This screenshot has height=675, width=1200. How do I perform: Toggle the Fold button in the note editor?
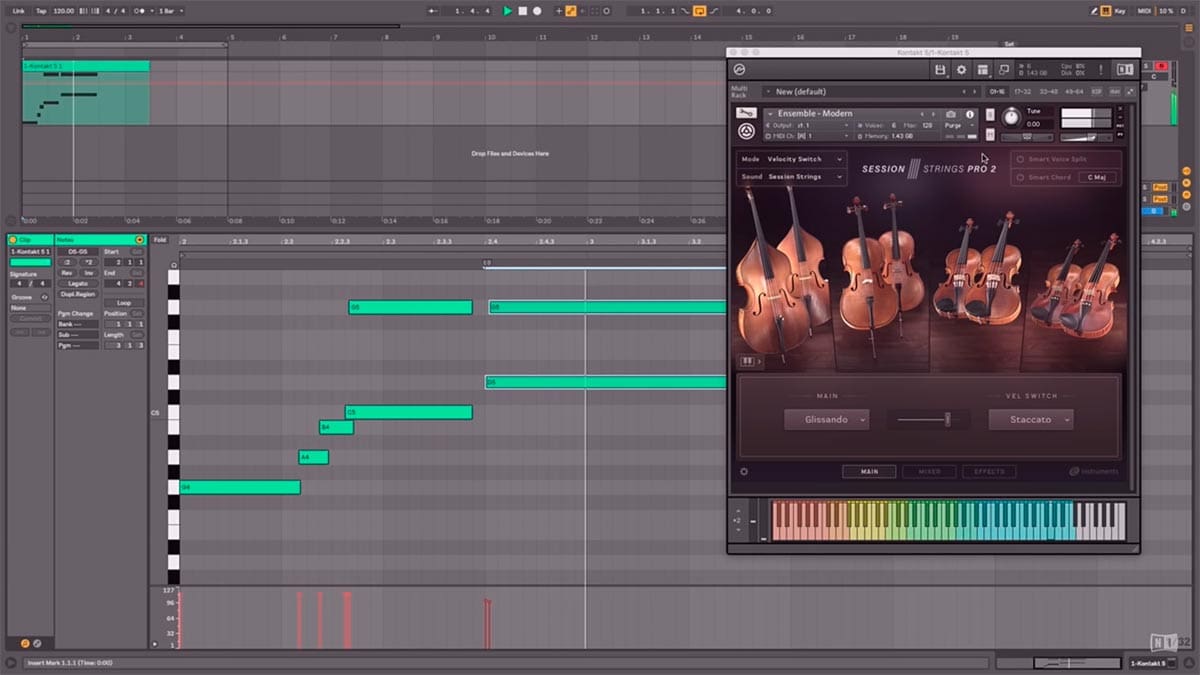tap(160, 240)
